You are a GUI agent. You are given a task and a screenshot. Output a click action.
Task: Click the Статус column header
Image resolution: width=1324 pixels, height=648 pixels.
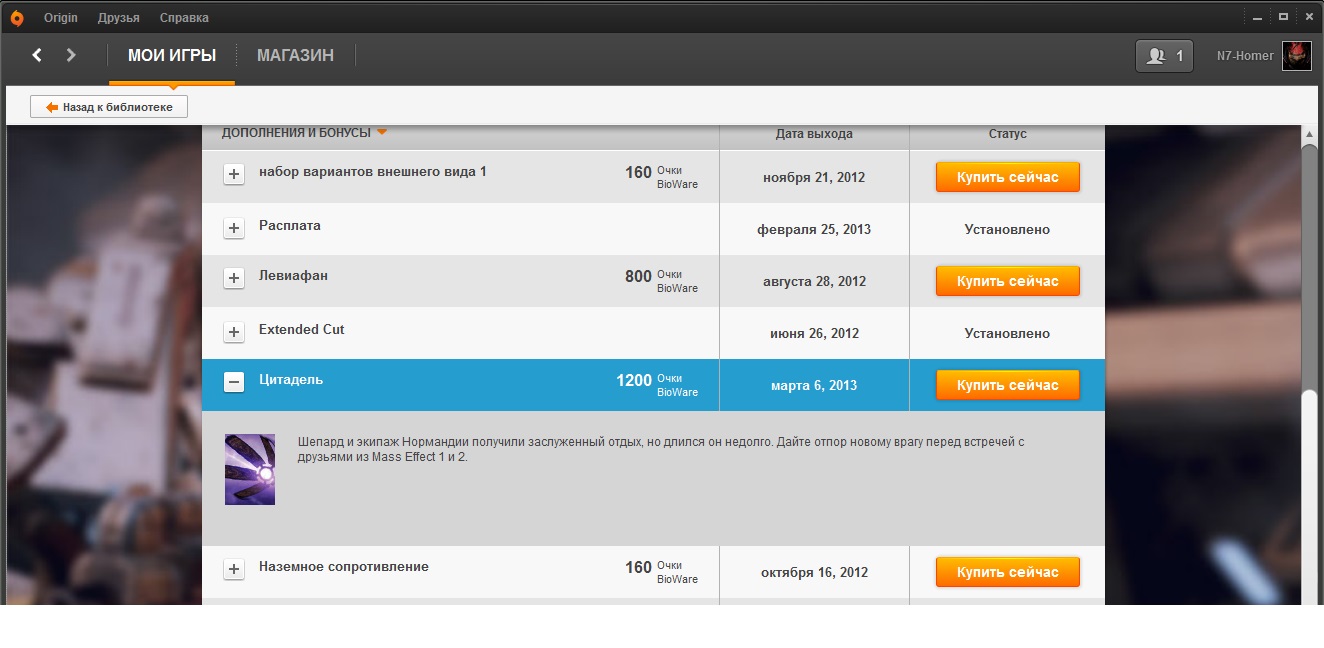(x=1007, y=133)
